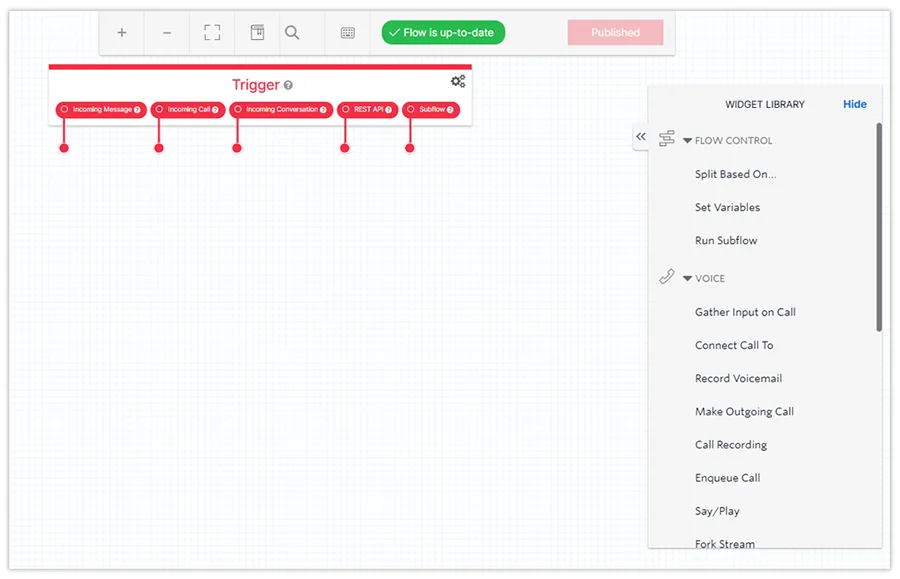Click Incoming Message connector dot
The height and width of the screenshot is (579, 900).
[64, 148]
